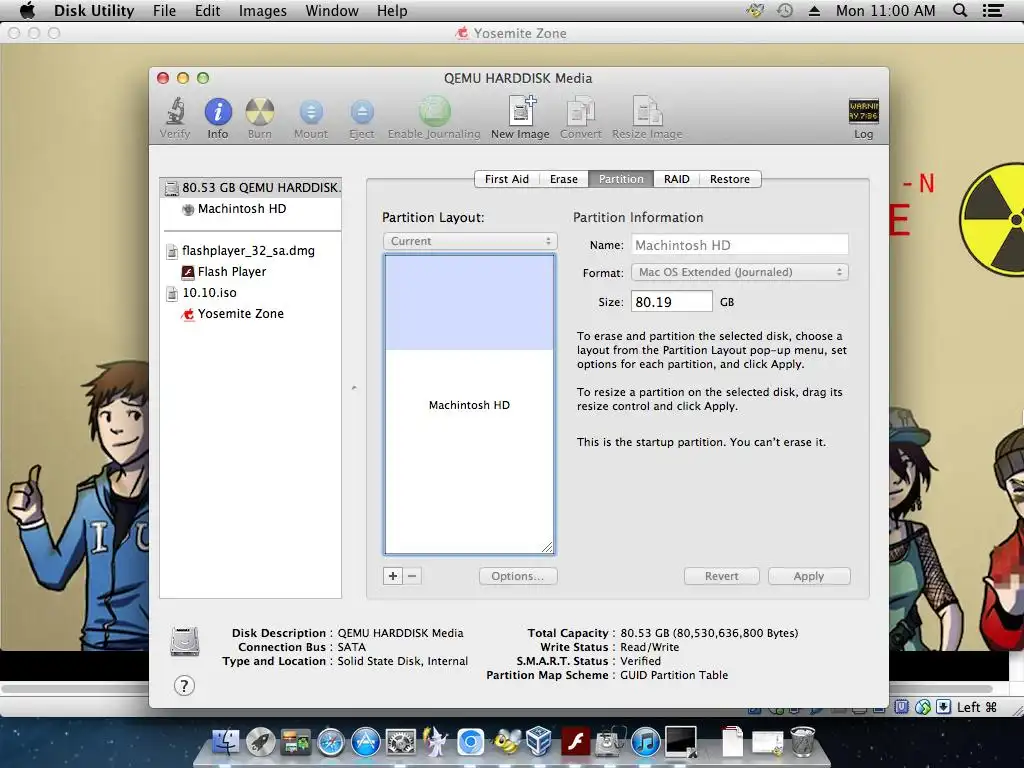Click the Options... button
The image size is (1024, 768).
coord(518,576)
